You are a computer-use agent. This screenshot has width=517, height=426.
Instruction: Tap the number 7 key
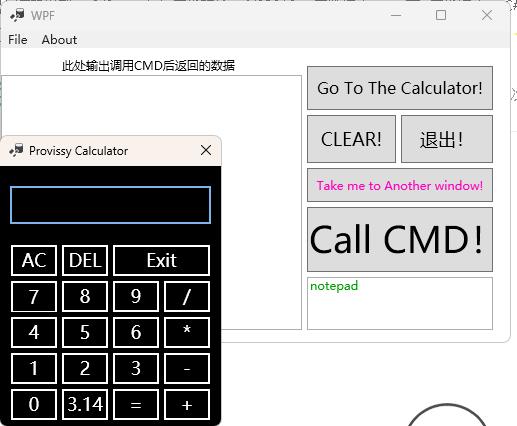pos(34,296)
